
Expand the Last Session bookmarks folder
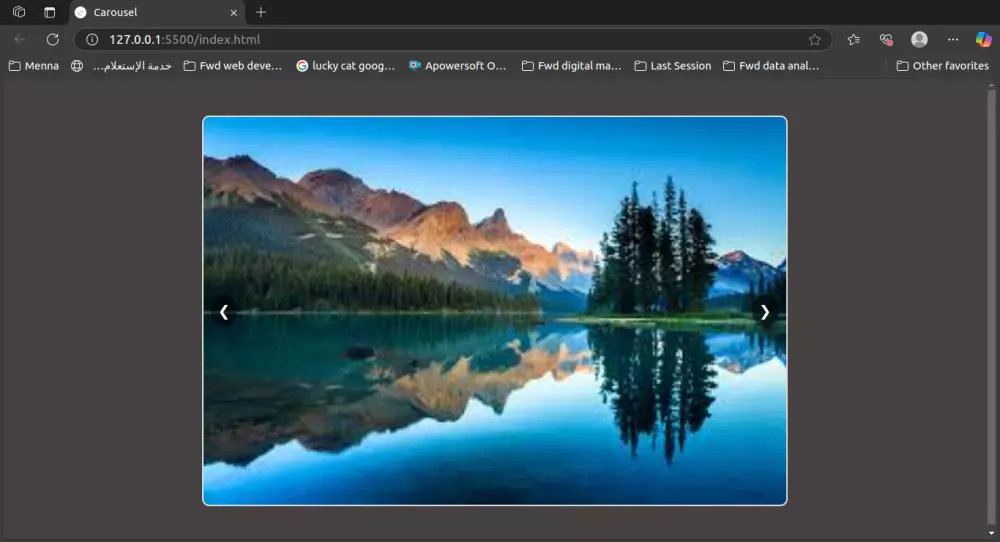673,66
